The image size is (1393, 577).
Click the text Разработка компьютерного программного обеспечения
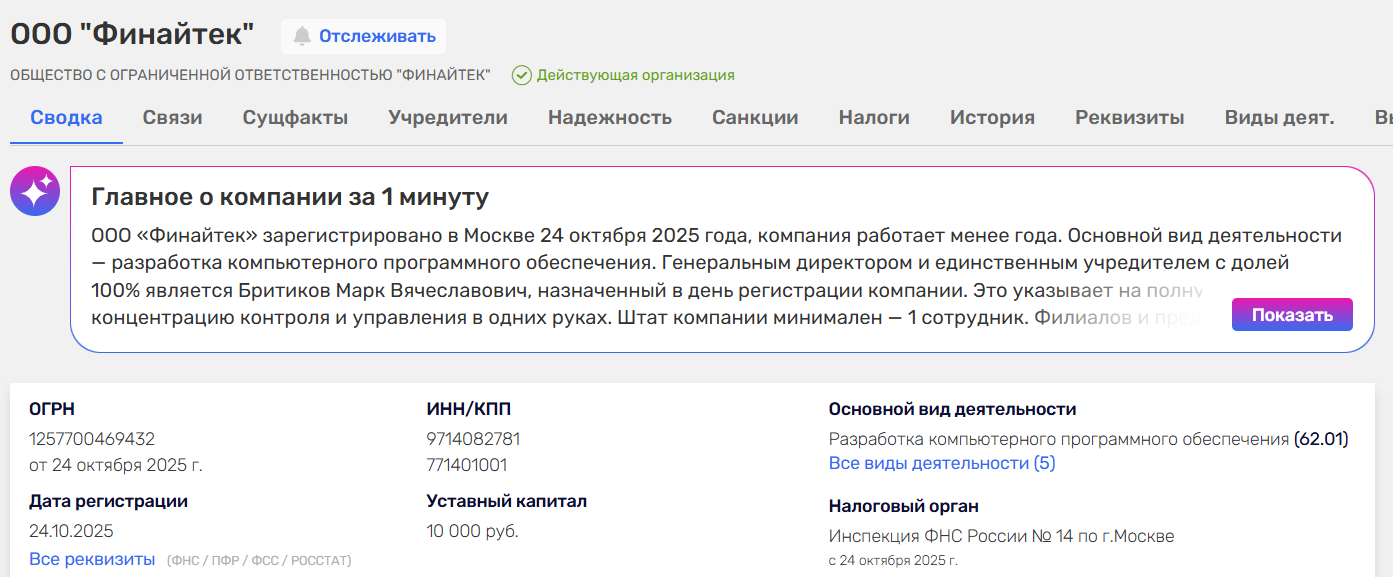(1059, 439)
